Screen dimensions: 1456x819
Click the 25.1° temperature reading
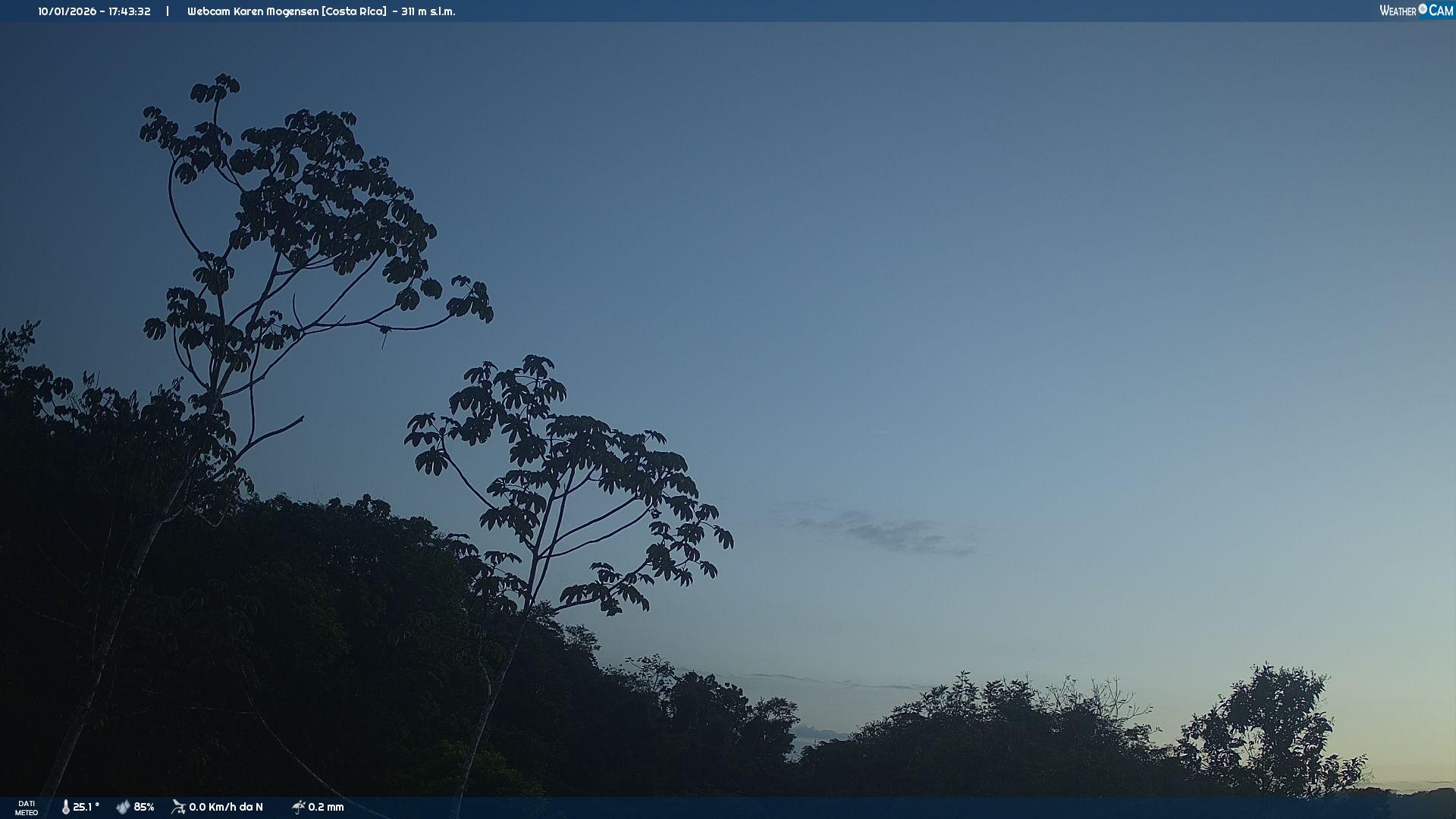(x=86, y=807)
